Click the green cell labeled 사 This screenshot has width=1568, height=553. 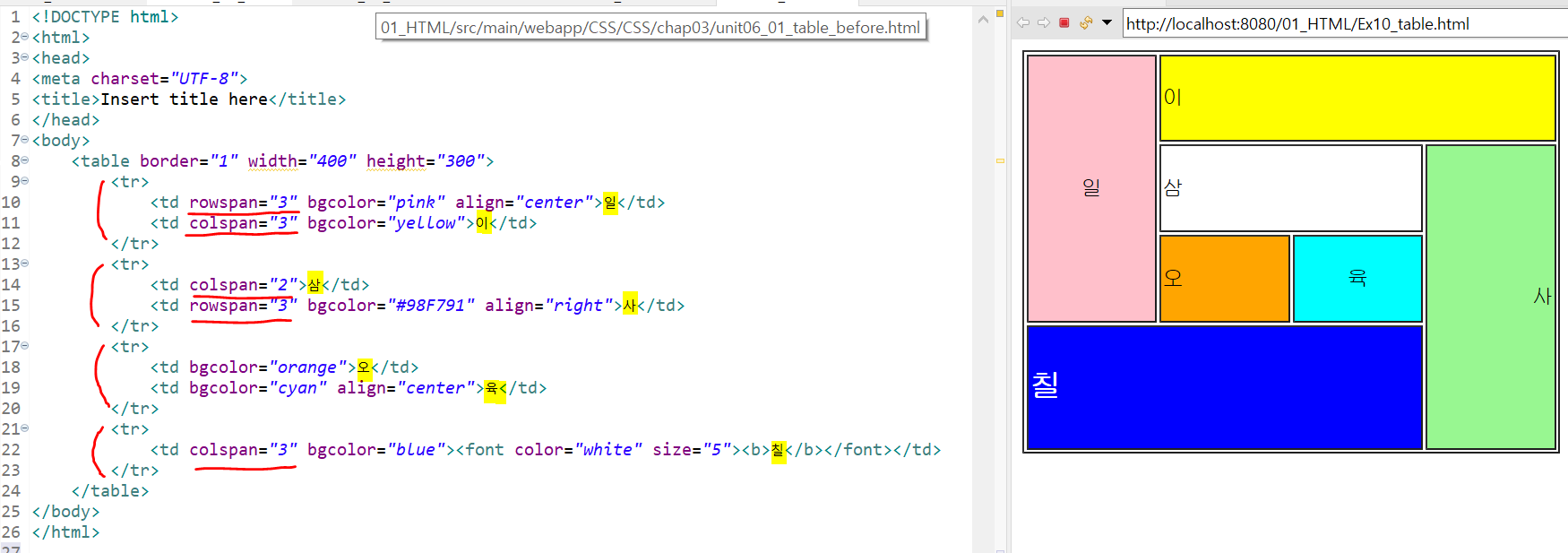coord(1490,297)
